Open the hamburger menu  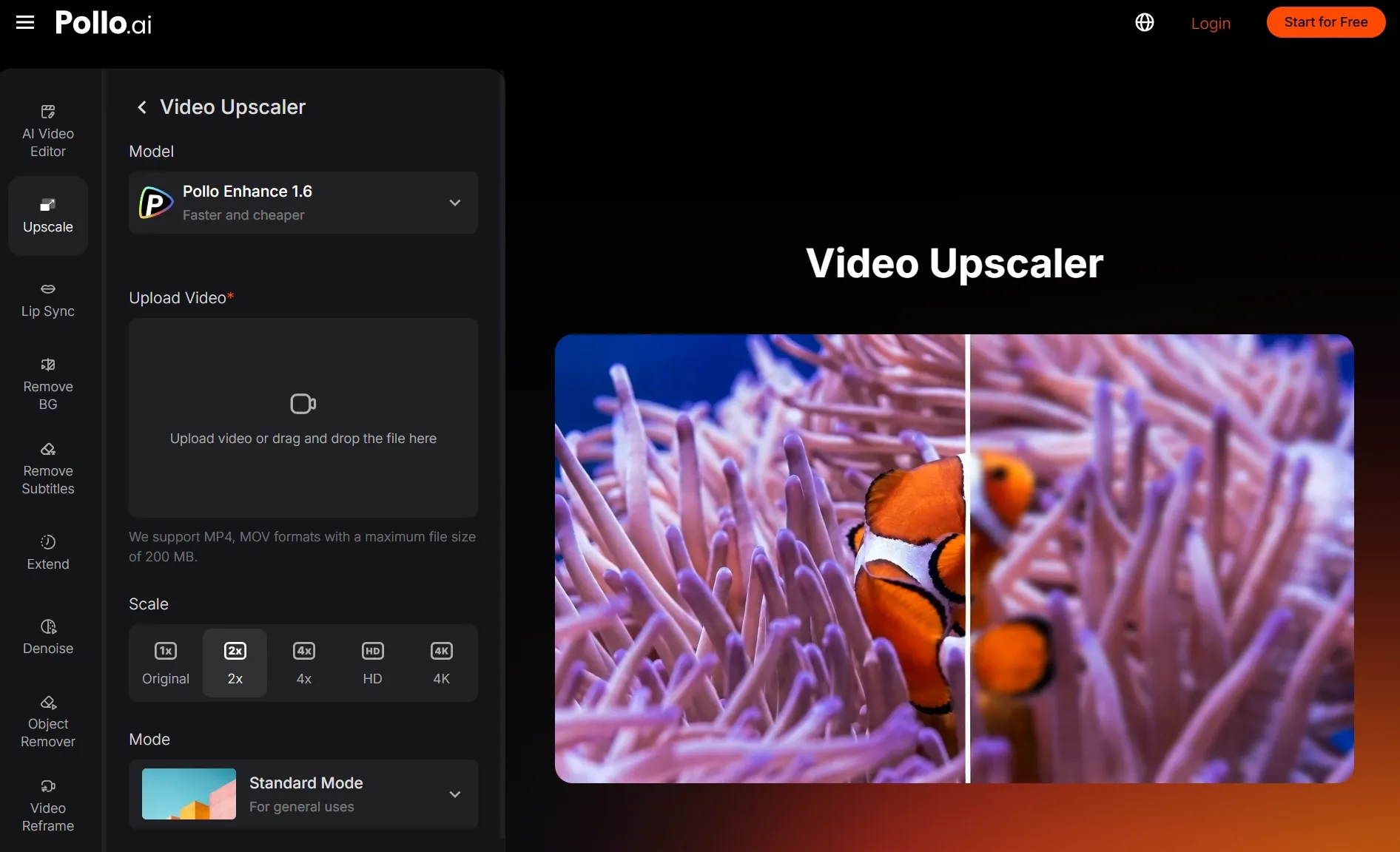(25, 22)
